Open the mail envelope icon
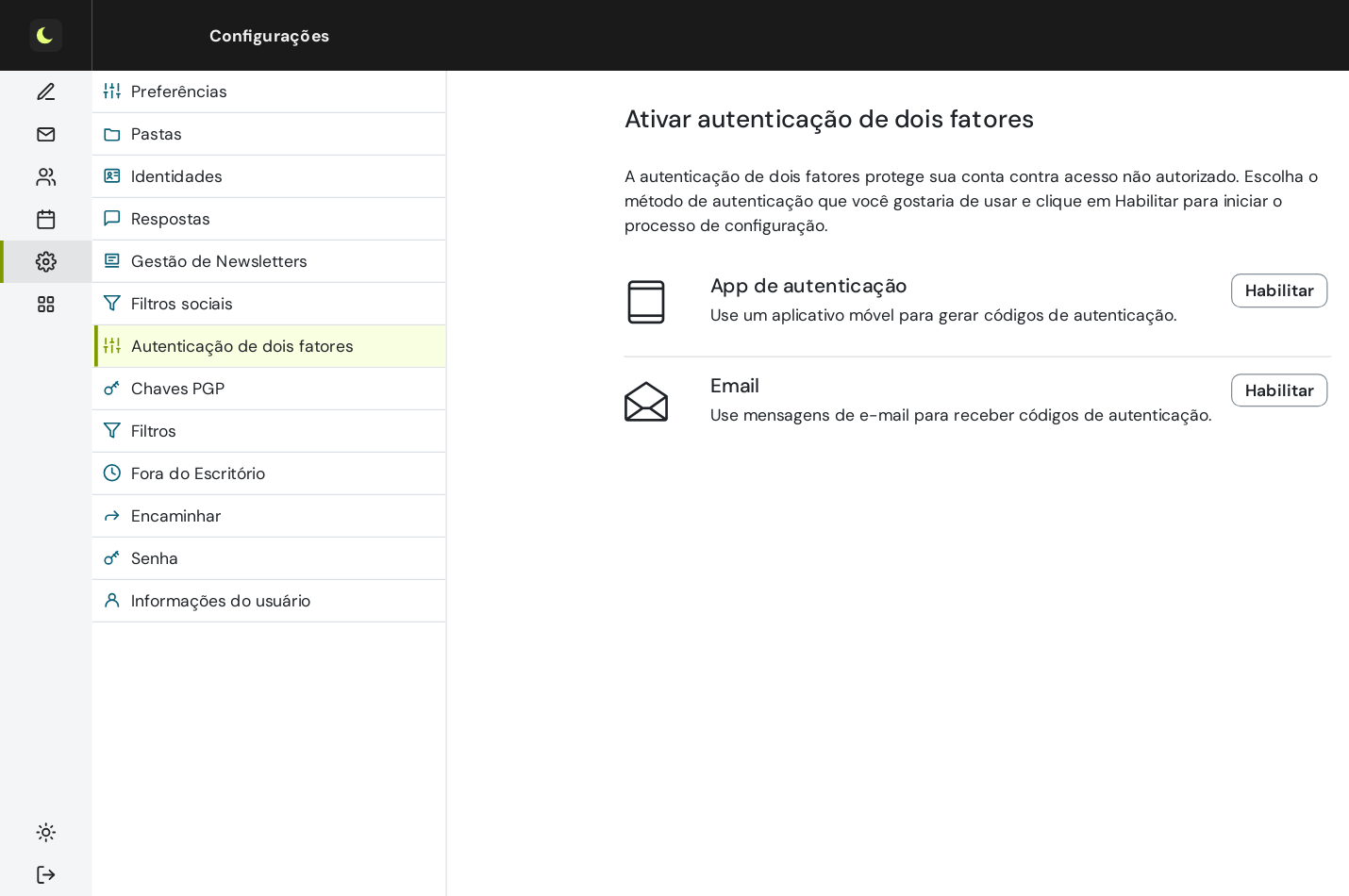 point(45,134)
